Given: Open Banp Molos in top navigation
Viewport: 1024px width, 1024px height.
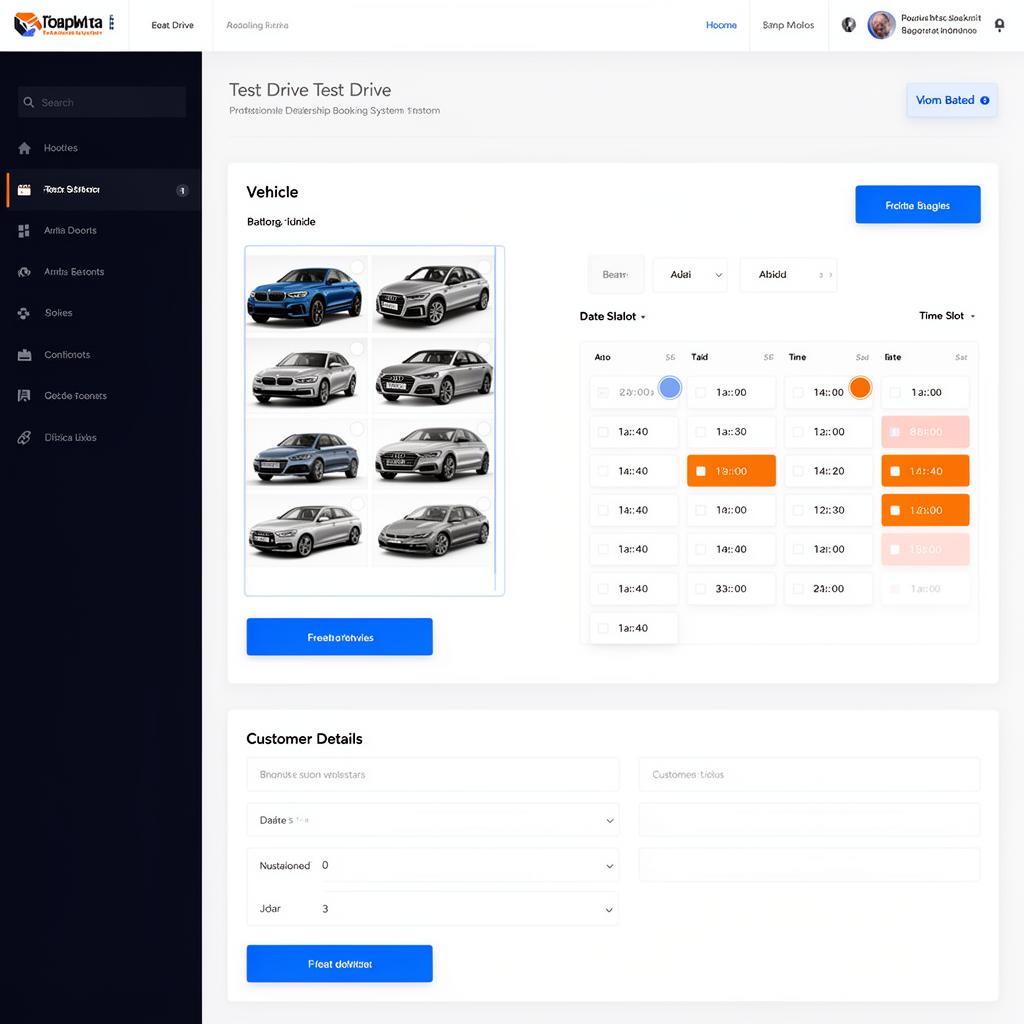Looking at the screenshot, I should pyautogui.click(x=788, y=25).
